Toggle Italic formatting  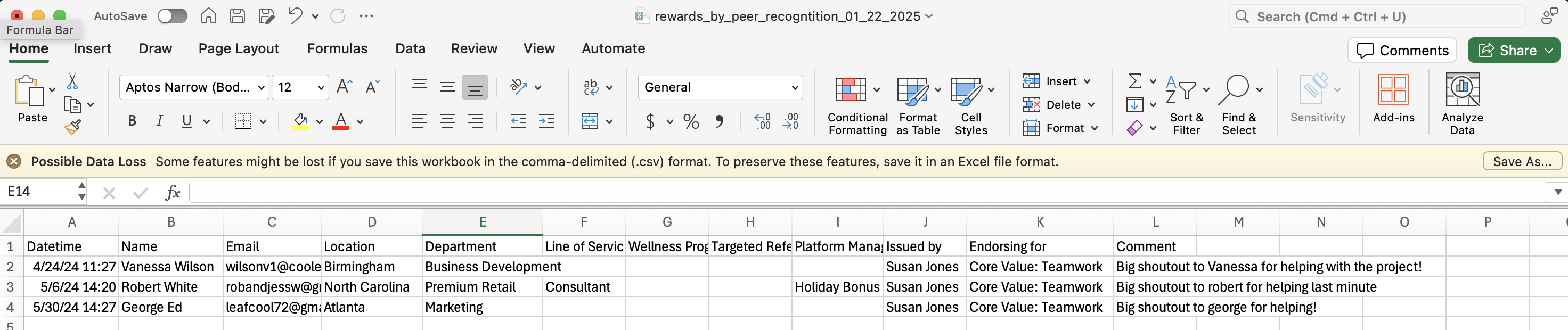coord(159,121)
